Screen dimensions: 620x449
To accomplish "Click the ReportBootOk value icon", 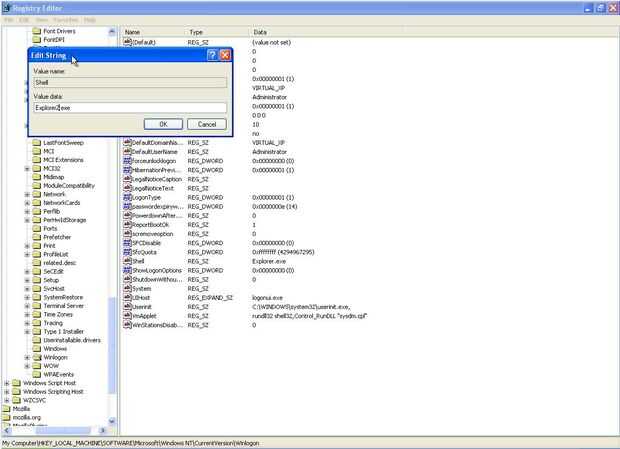I will coord(127,224).
